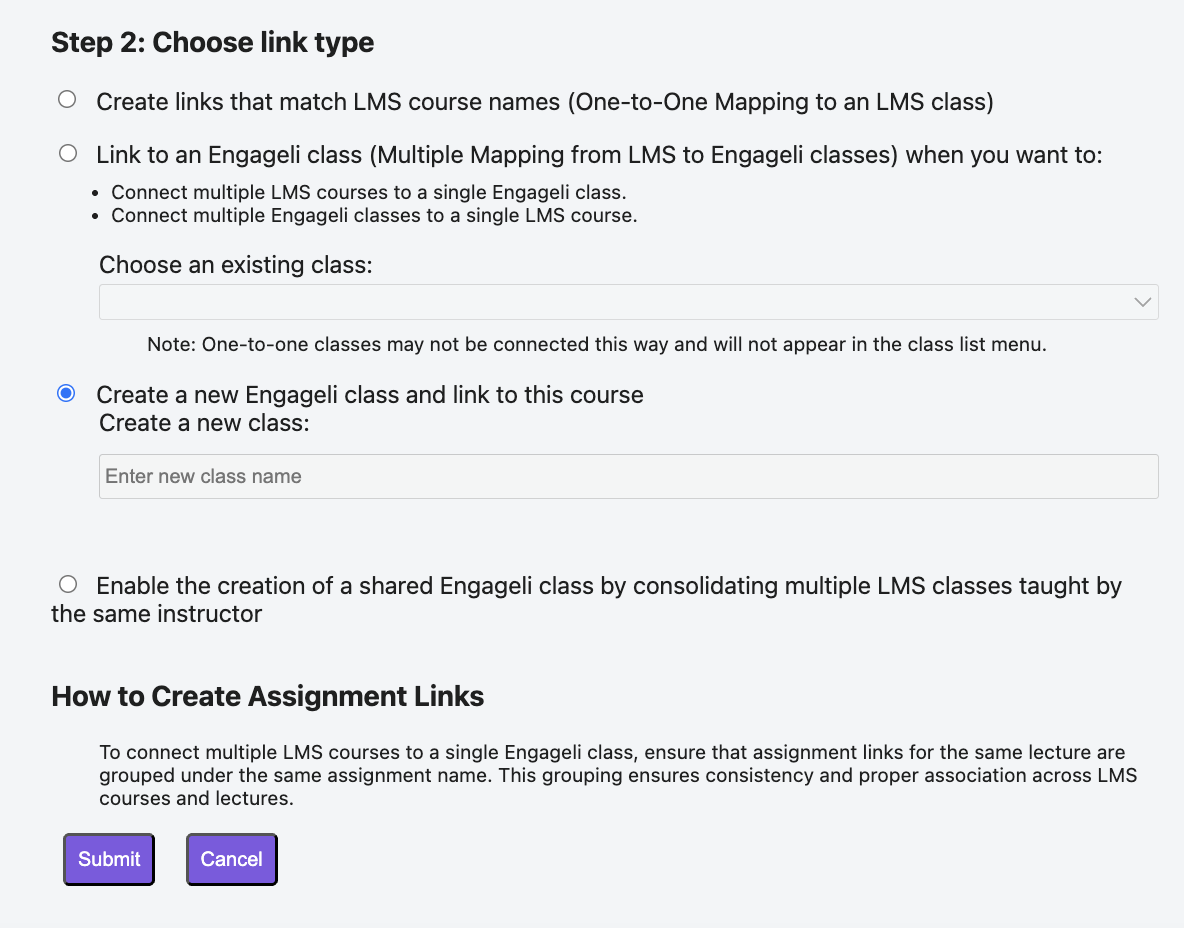Click the bullet 'Connect multiple Engageli classes to a single LMS course'
The width and height of the screenshot is (1184, 928).
pyautogui.click(x=374, y=216)
